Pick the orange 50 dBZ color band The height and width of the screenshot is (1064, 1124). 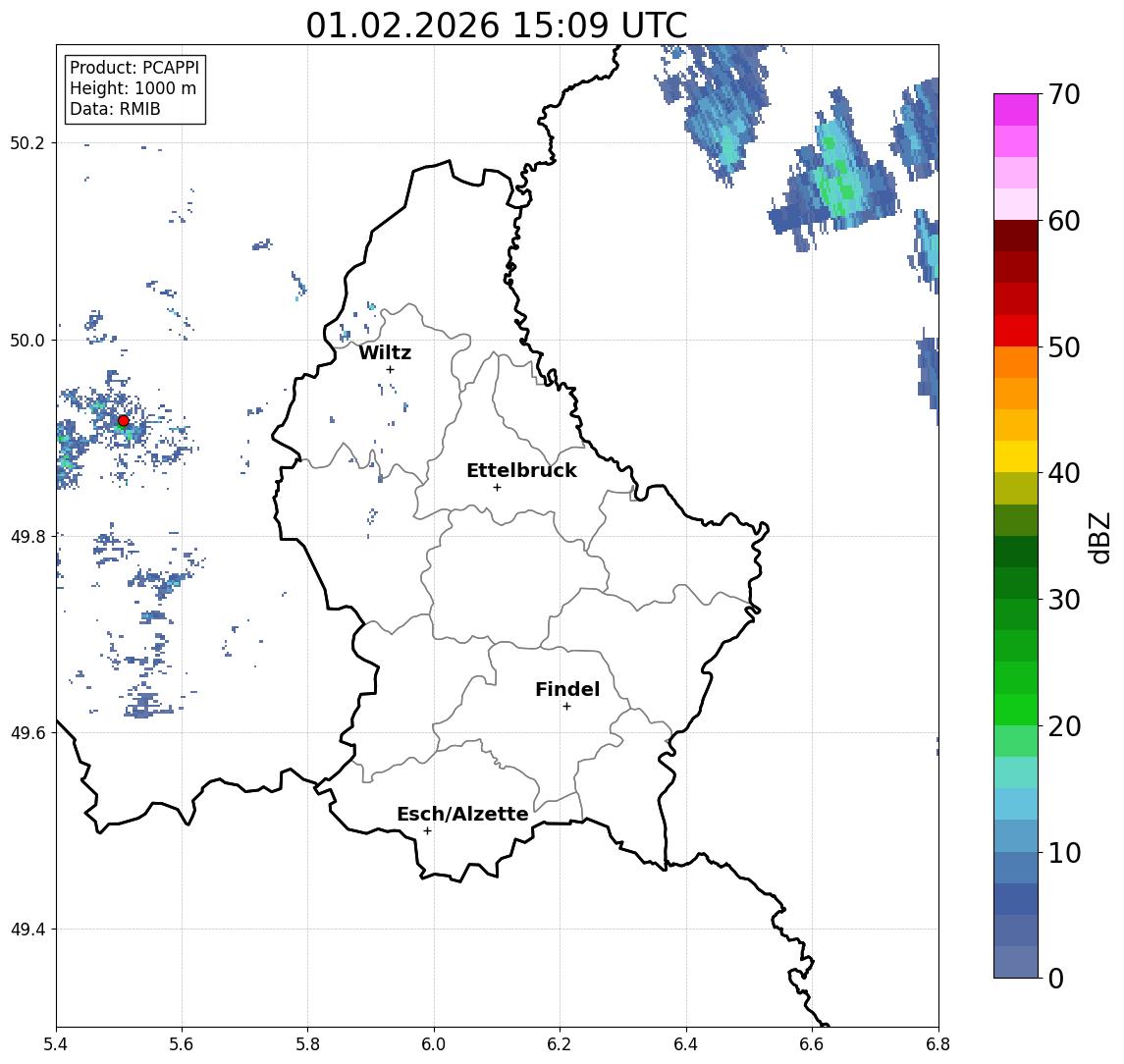pyautogui.click(x=1016, y=362)
